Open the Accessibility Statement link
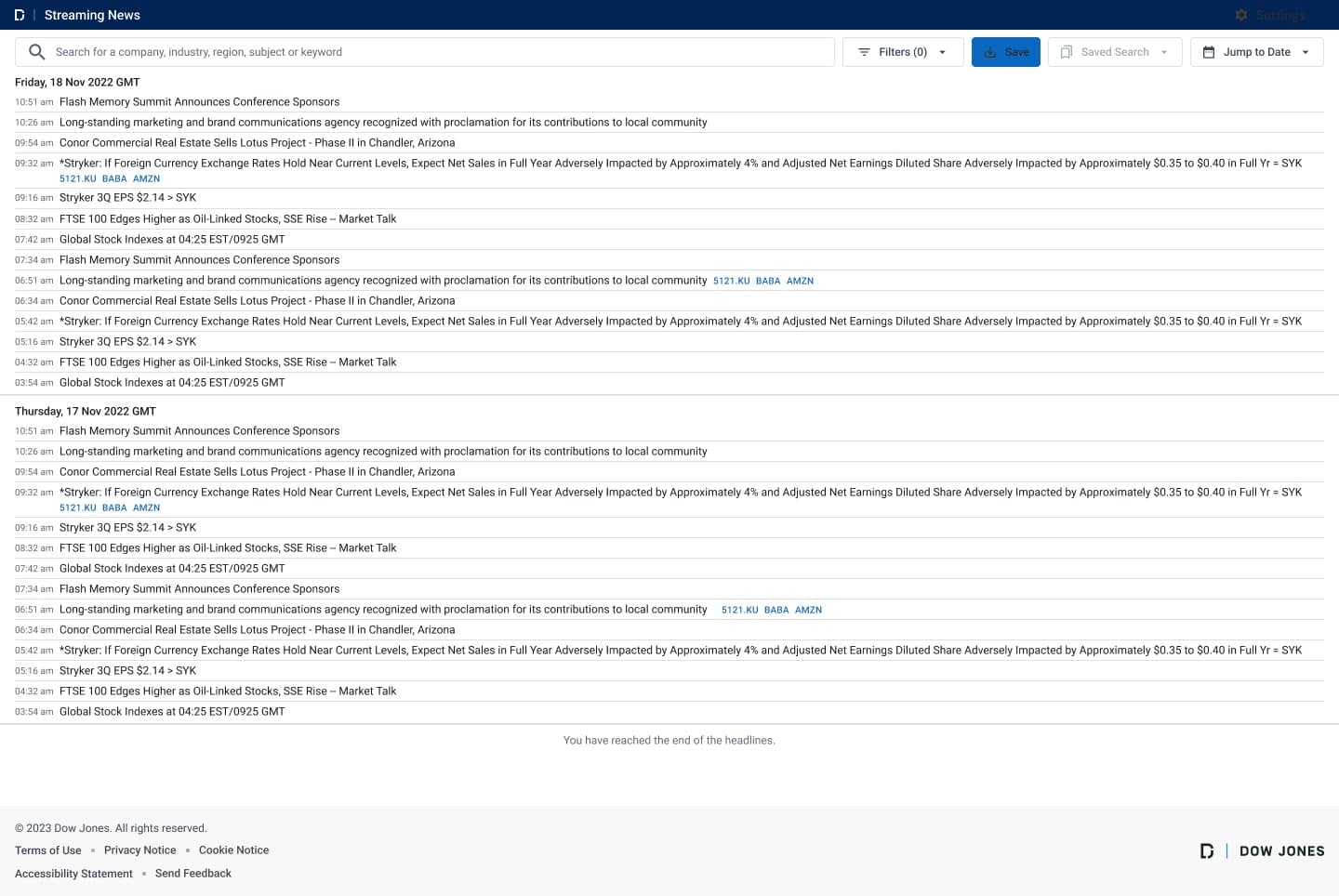This screenshot has width=1339, height=896. 74,874
